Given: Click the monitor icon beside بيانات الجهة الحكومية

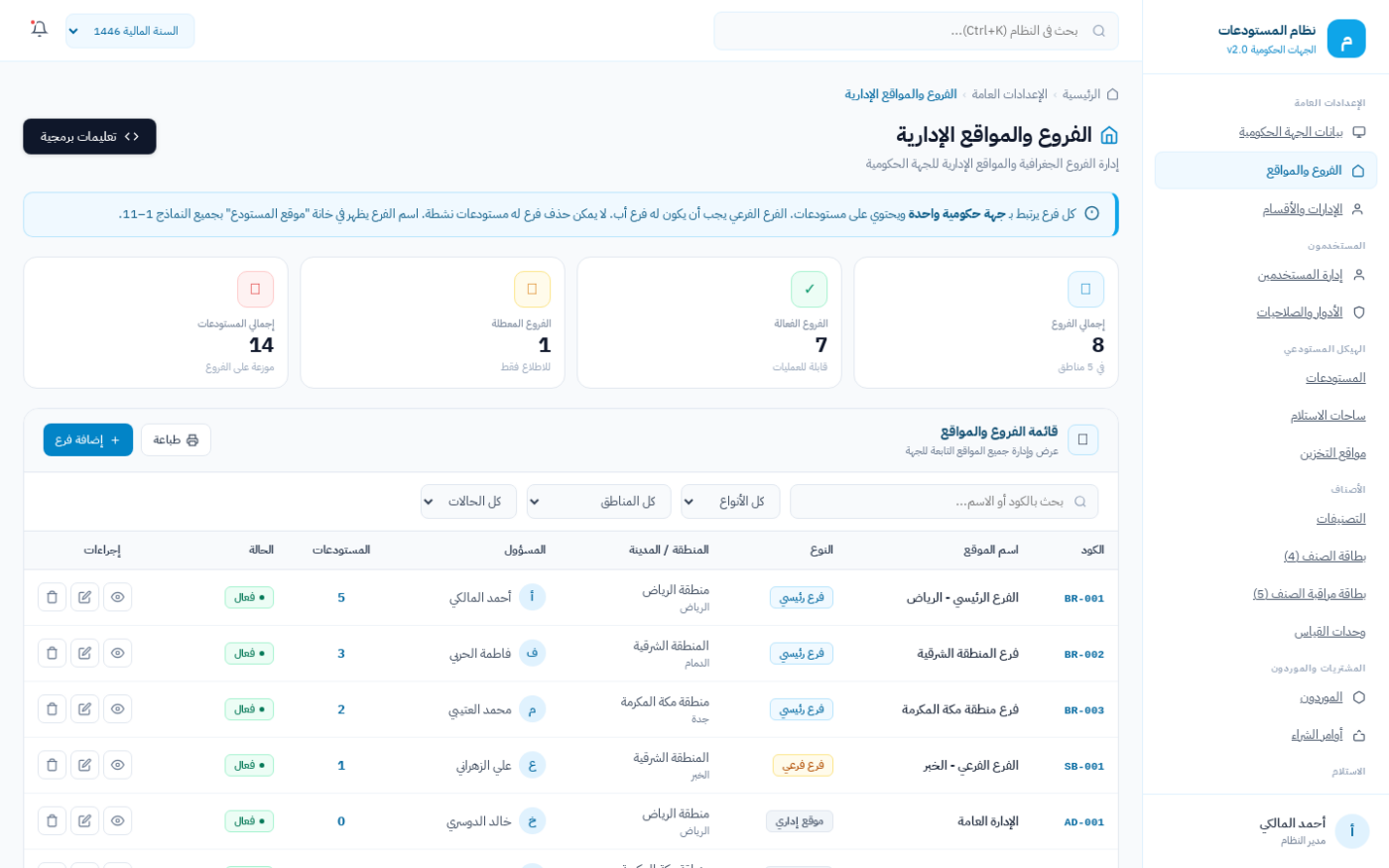Looking at the screenshot, I should point(1358,132).
